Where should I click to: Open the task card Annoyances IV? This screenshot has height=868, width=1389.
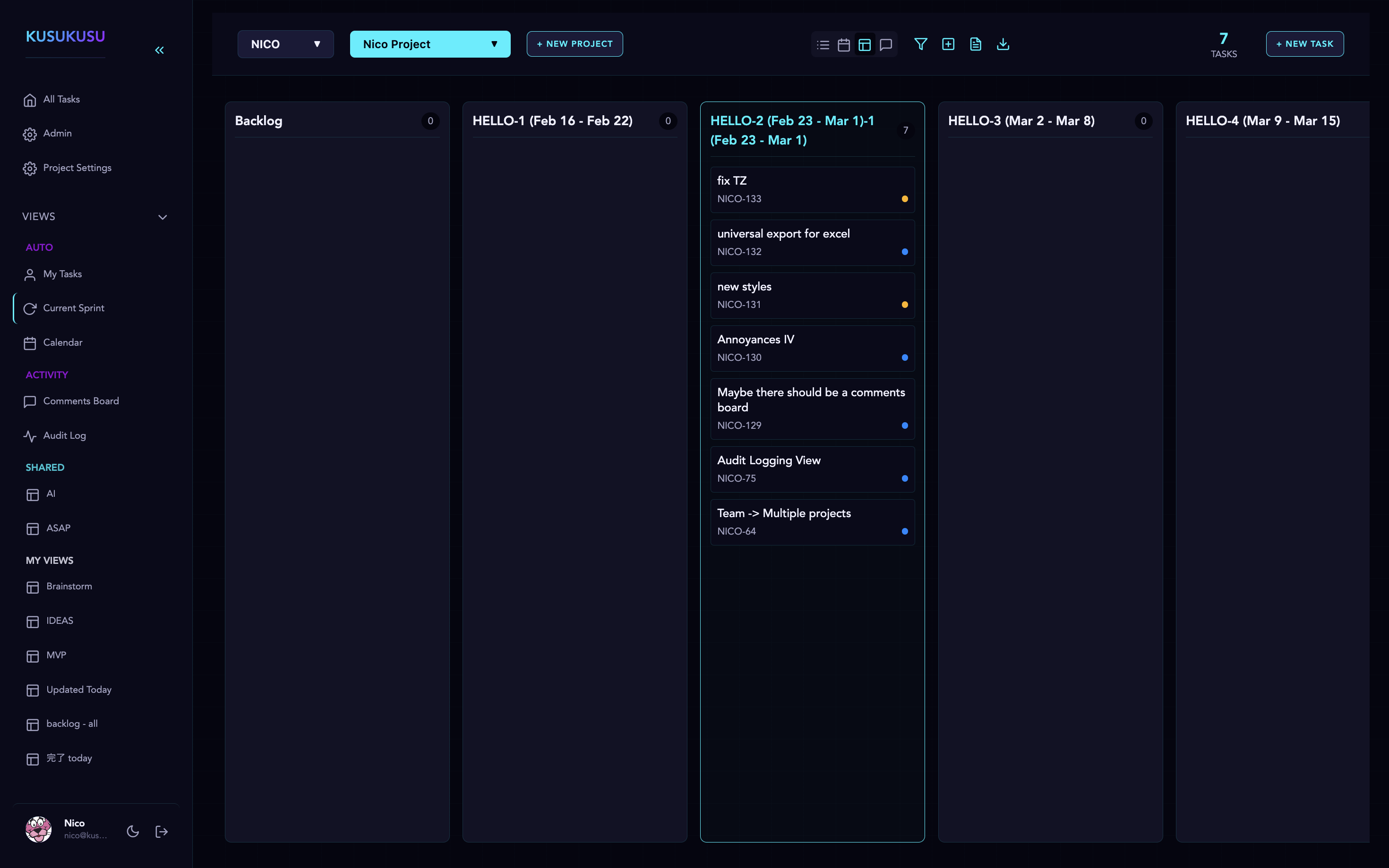(812, 348)
